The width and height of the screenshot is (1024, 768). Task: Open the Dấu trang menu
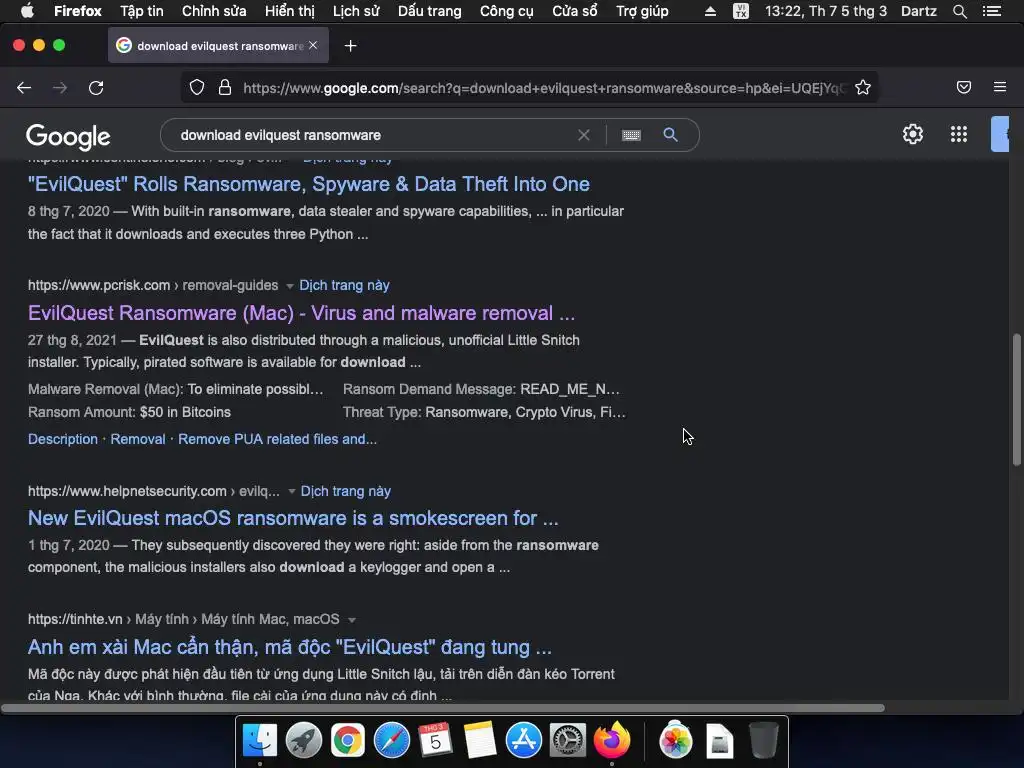click(x=430, y=11)
